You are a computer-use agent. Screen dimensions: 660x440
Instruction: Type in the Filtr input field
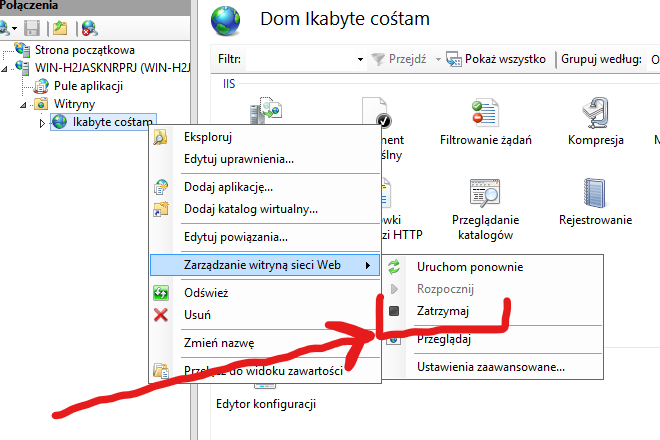[x=300, y=60]
